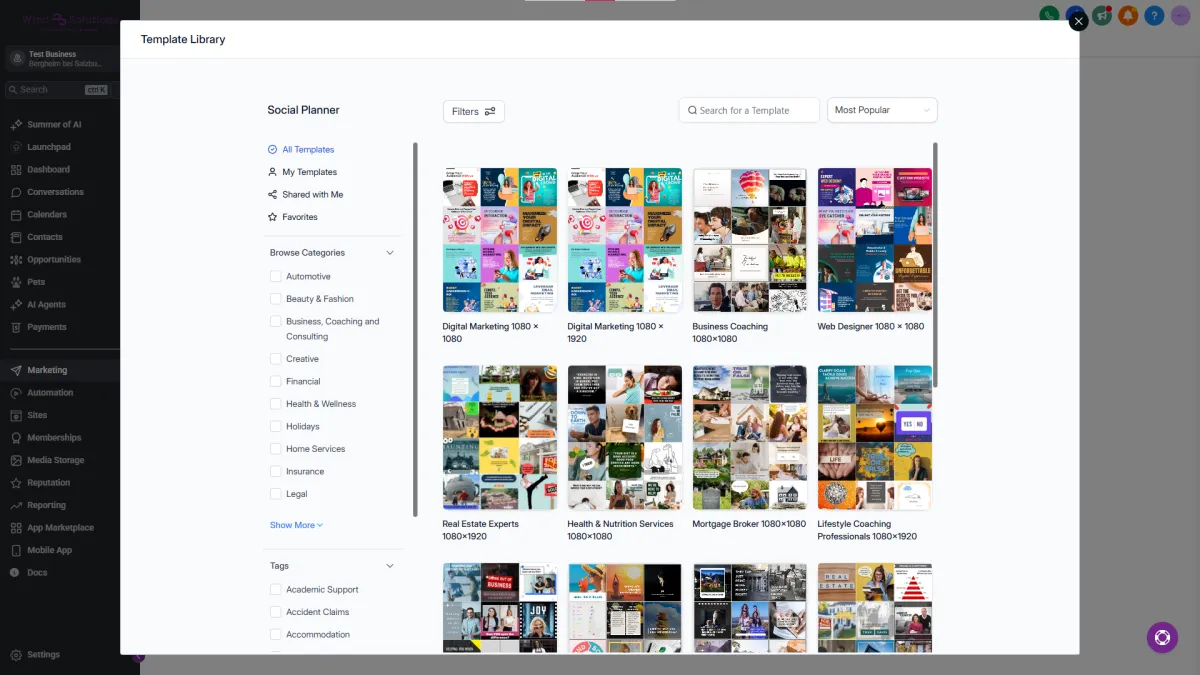Click the Search for a Template field

pyautogui.click(x=749, y=110)
